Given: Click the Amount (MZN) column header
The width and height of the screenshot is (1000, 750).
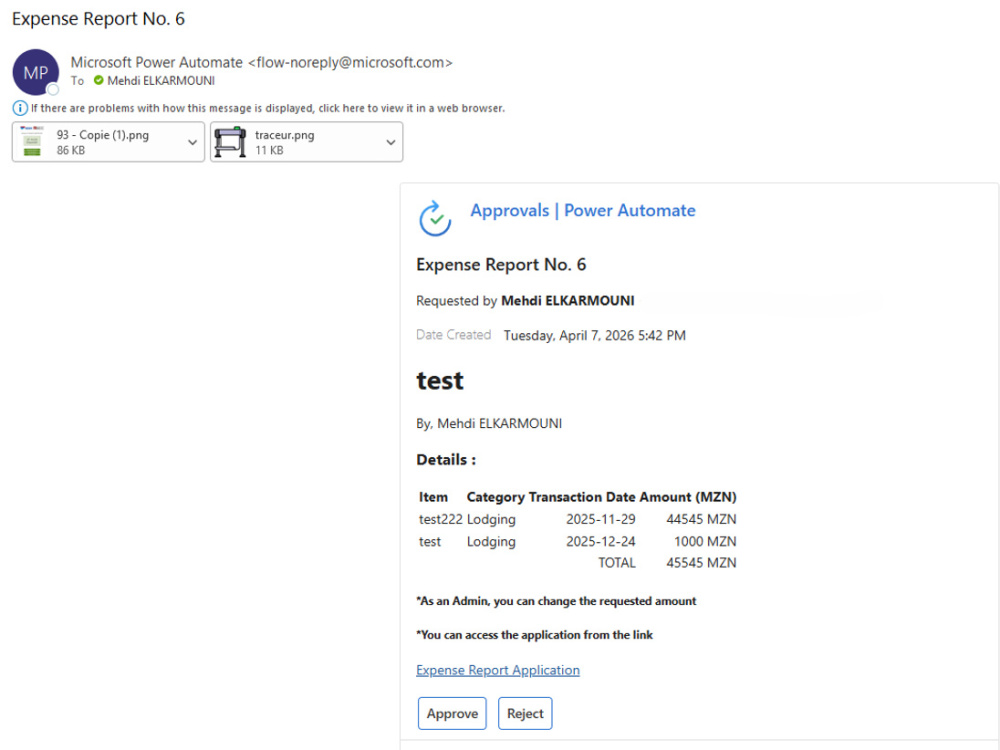Looking at the screenshot, I should point(688,497).
